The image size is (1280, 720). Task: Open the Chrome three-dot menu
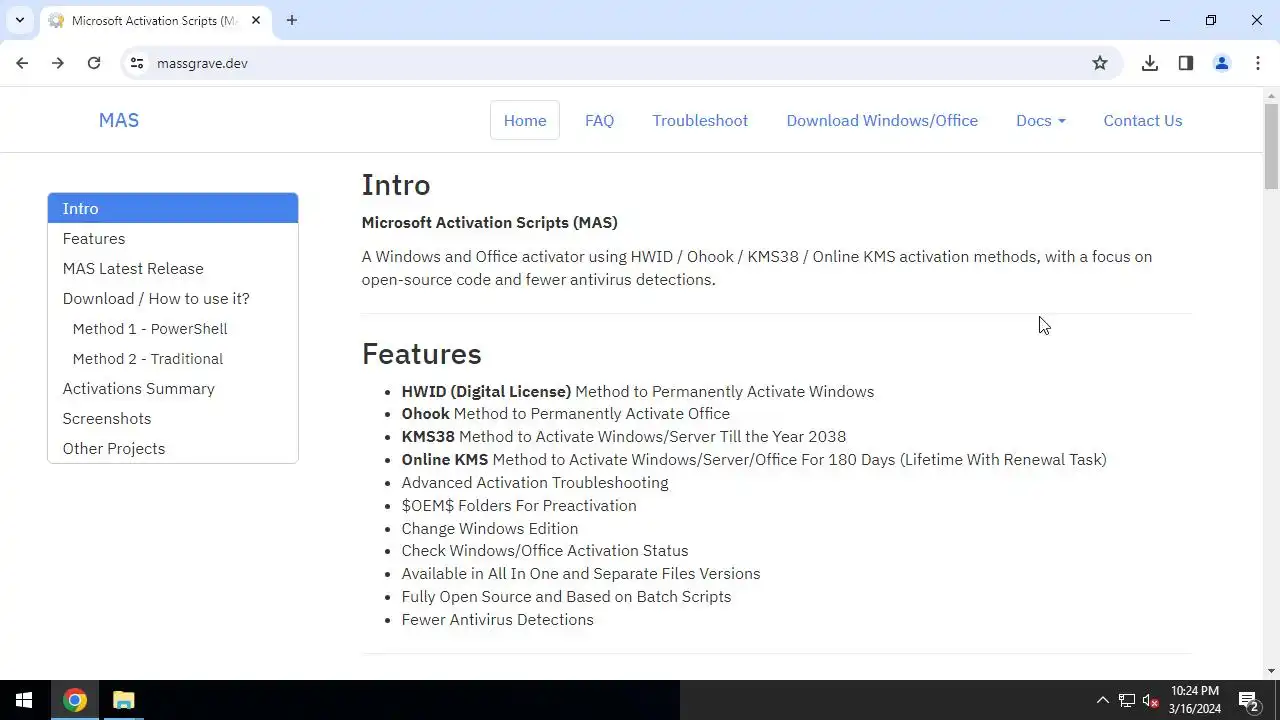click(x=1258, y=63)
